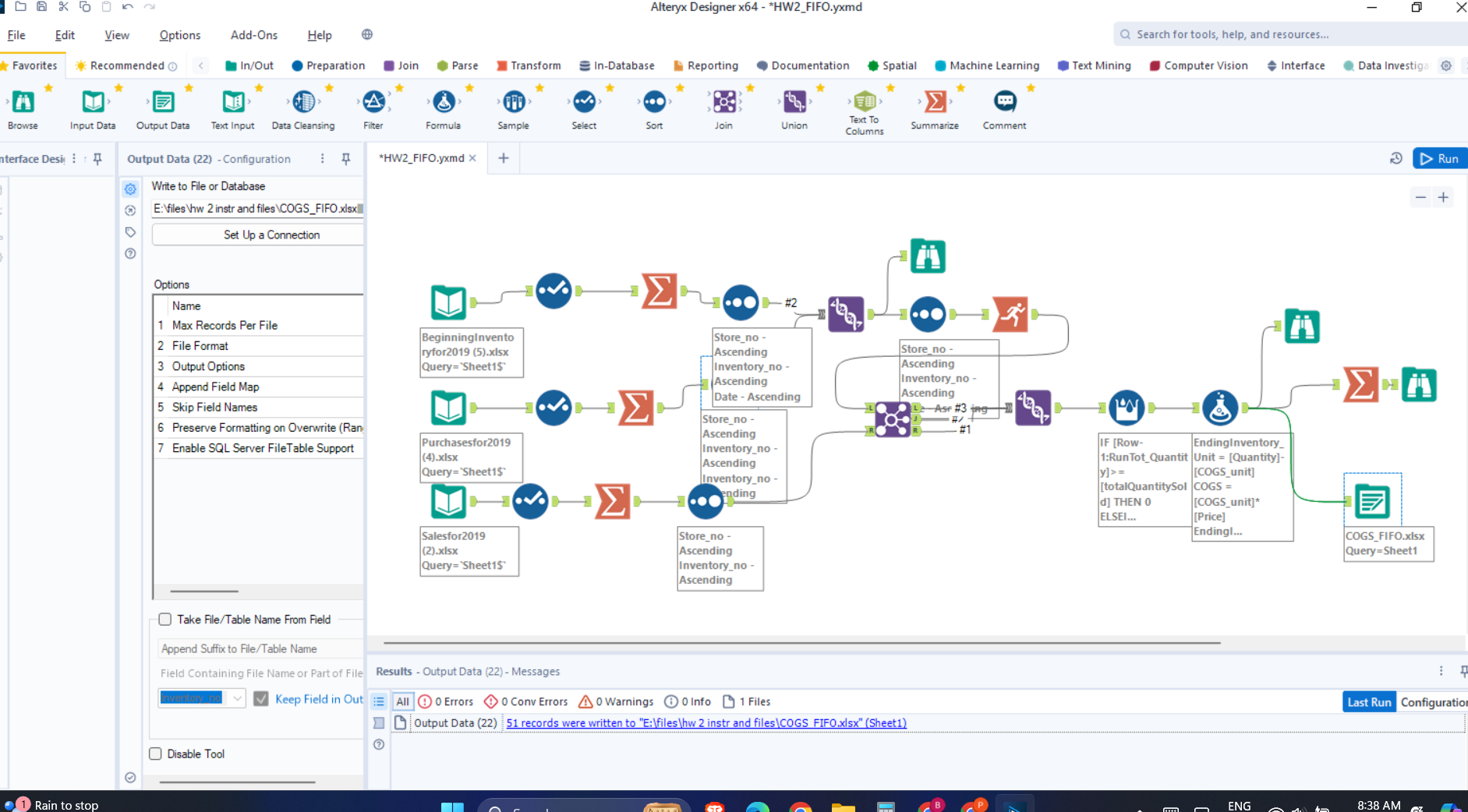1468x812 pixels.
Task: Uncheck Keep Field in Output checkbox
Action: 261,699
